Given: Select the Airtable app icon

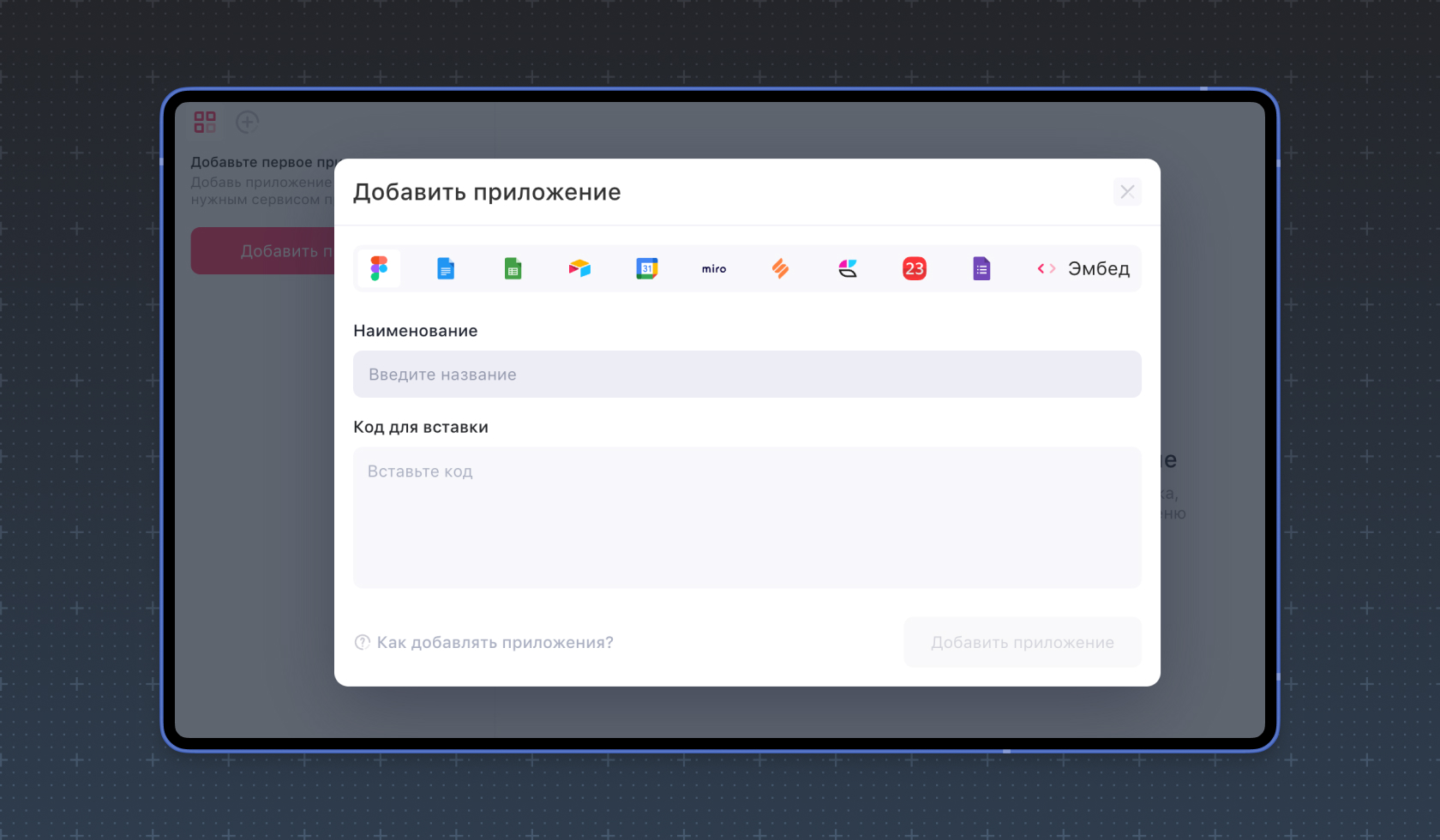Looking at the screenshot, I should point(579,268).
